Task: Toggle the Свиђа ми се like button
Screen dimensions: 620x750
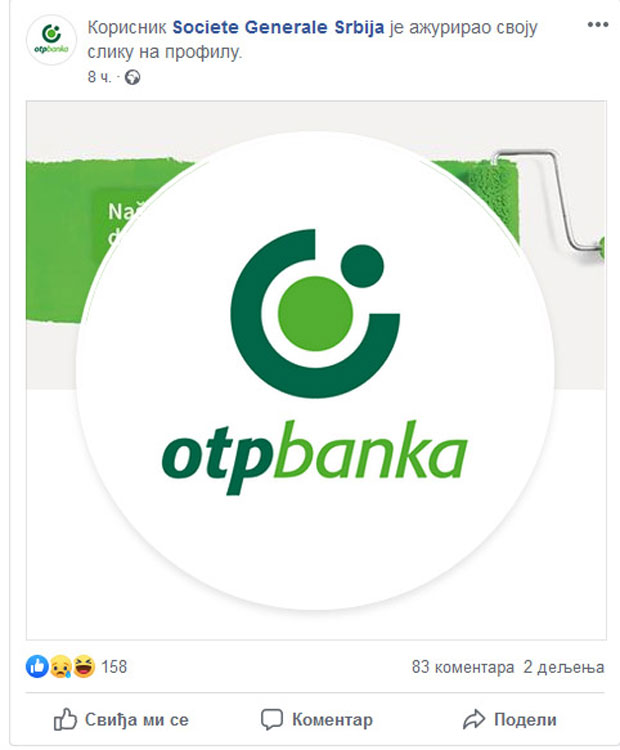Action: click(x=121, y=719)
